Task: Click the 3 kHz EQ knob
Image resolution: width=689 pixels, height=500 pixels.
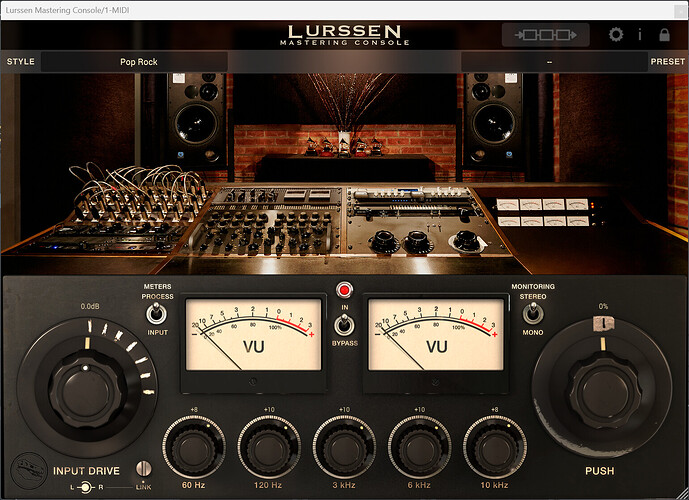Action: (x=344, y=447)
